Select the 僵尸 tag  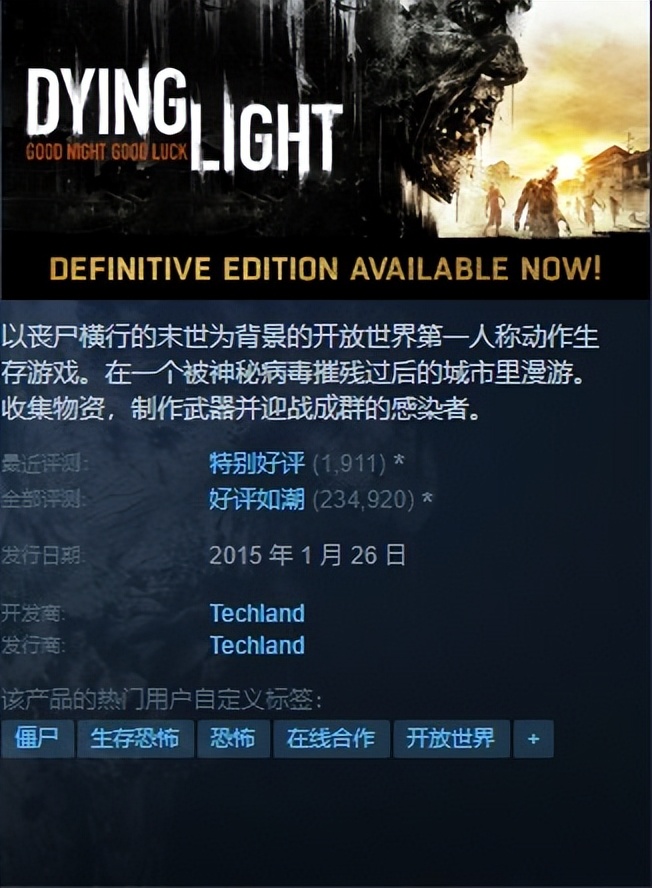[37, 738]
